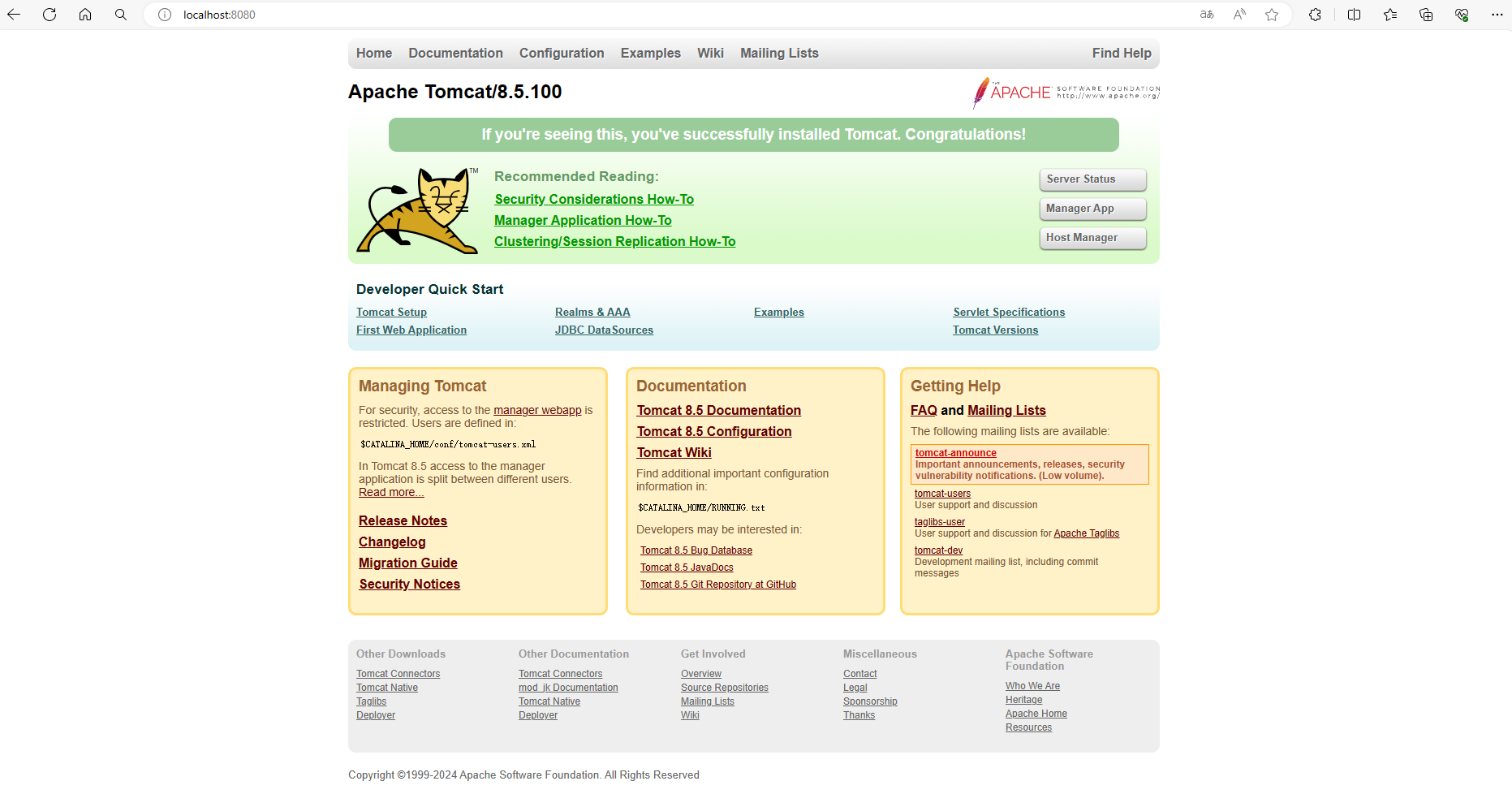The height and width of the screenshot is (794, 1512).
Task: Open the Wiki navigation item
Action: (x=710, y=53)
